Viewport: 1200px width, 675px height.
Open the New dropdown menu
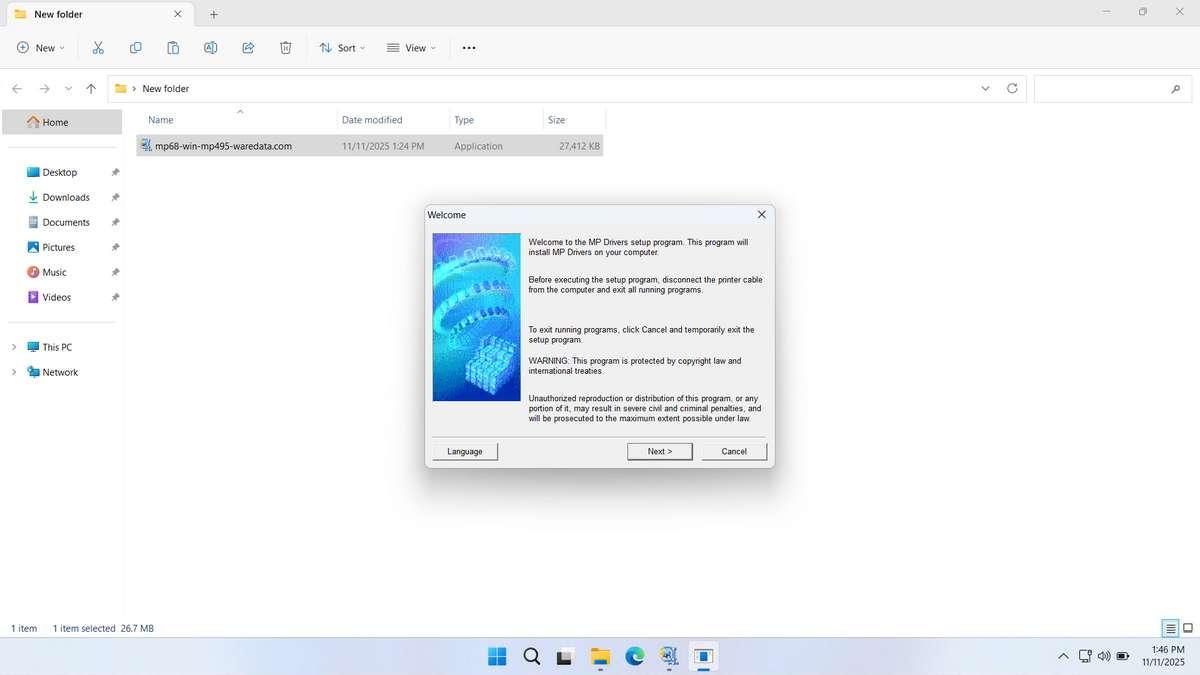(41, 48)
